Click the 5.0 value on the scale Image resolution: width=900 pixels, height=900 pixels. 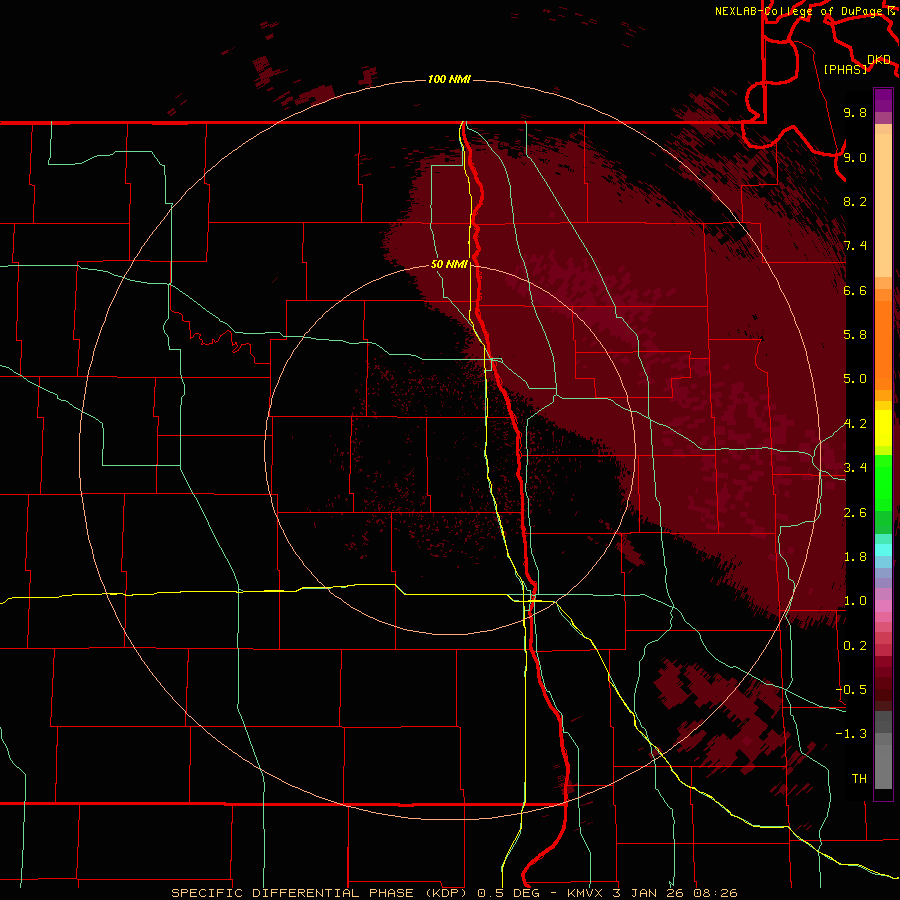point(855,379)
